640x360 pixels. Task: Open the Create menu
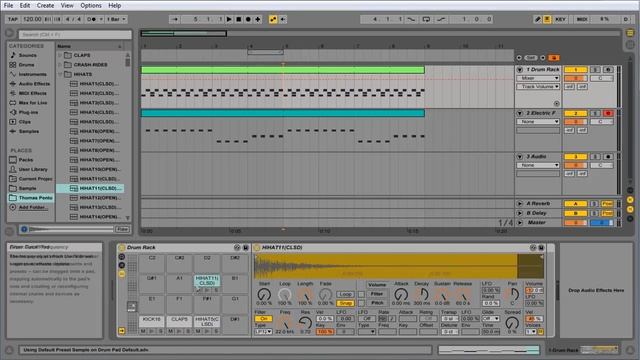[x=45, y=5]
